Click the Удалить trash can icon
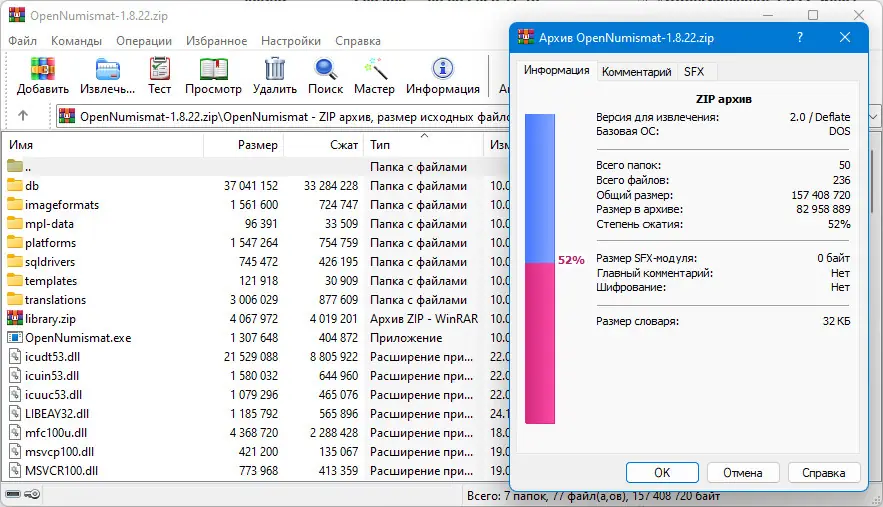Image resolution: width=883 pixels, height=507 pixels. point(274,69)
